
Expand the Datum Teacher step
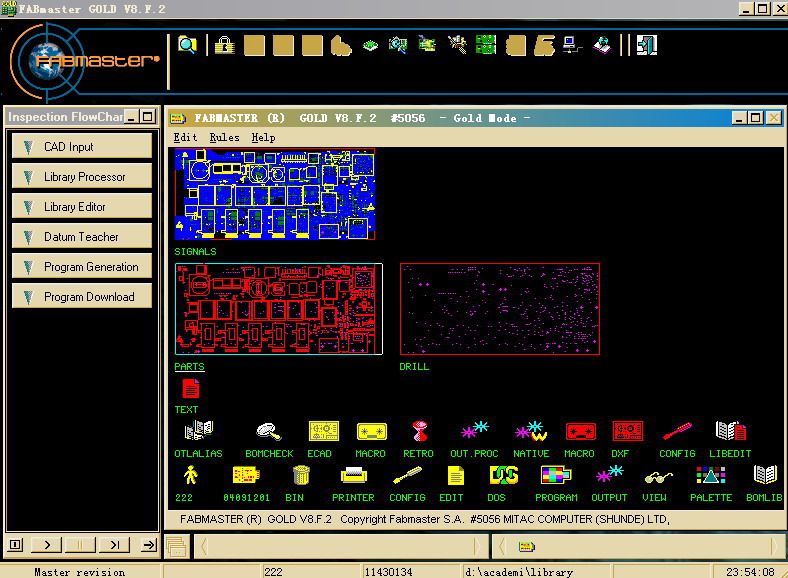point(82,237)
